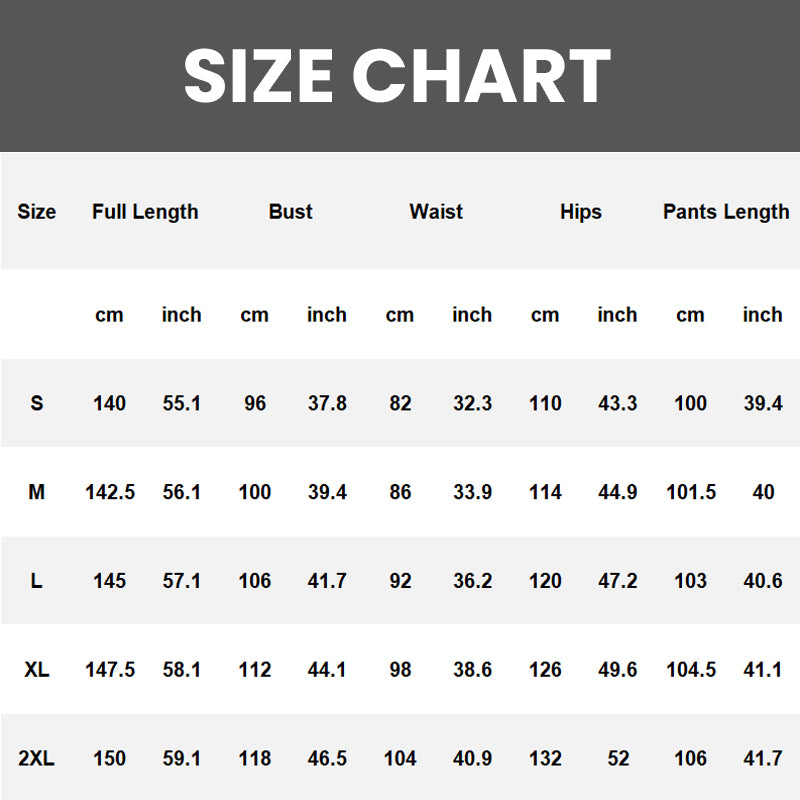Click the 101.5 pants length value

(x=690, y=493)
